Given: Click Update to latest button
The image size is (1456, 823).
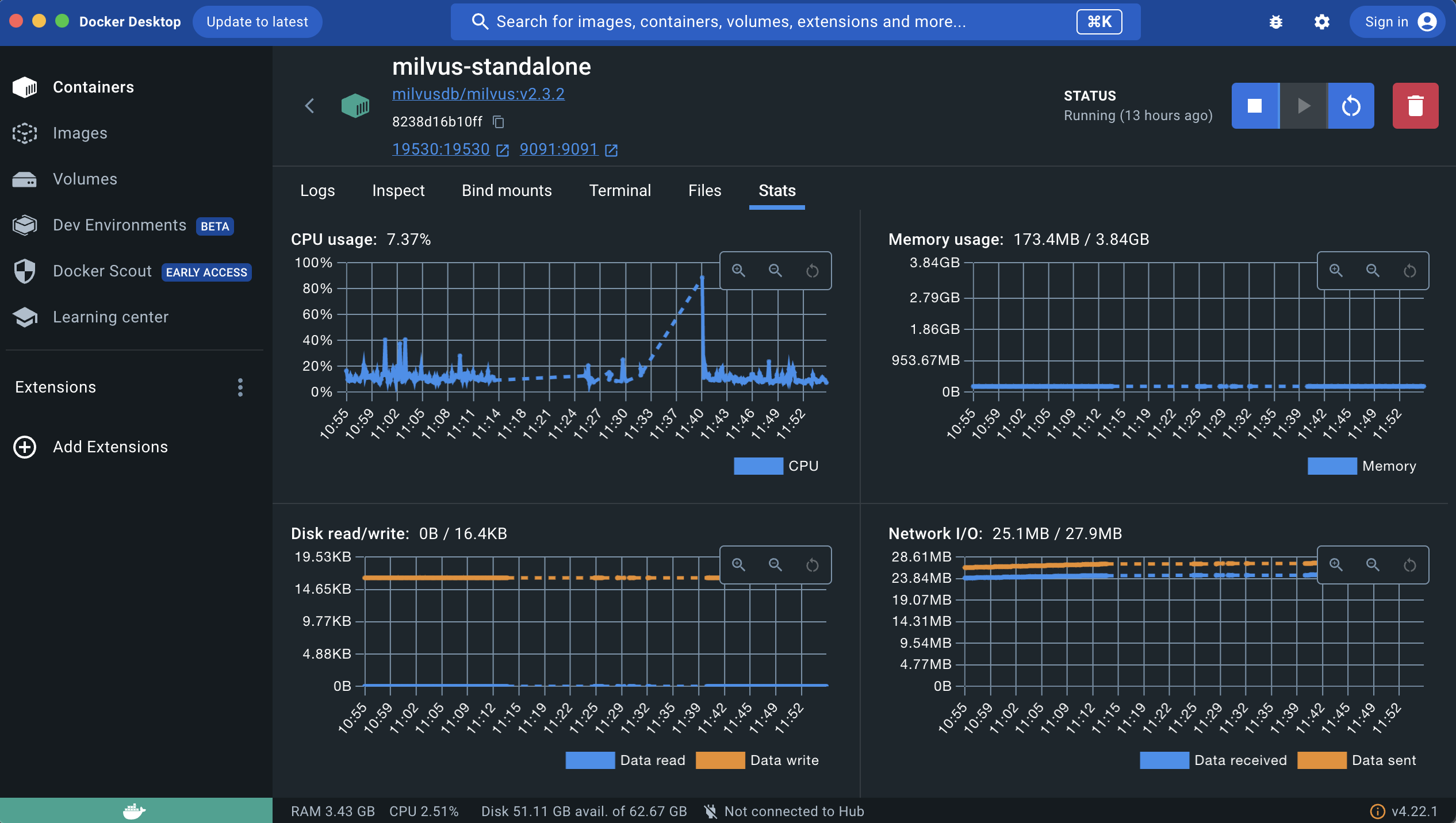Looking at the screenshot, I should 257,22.
